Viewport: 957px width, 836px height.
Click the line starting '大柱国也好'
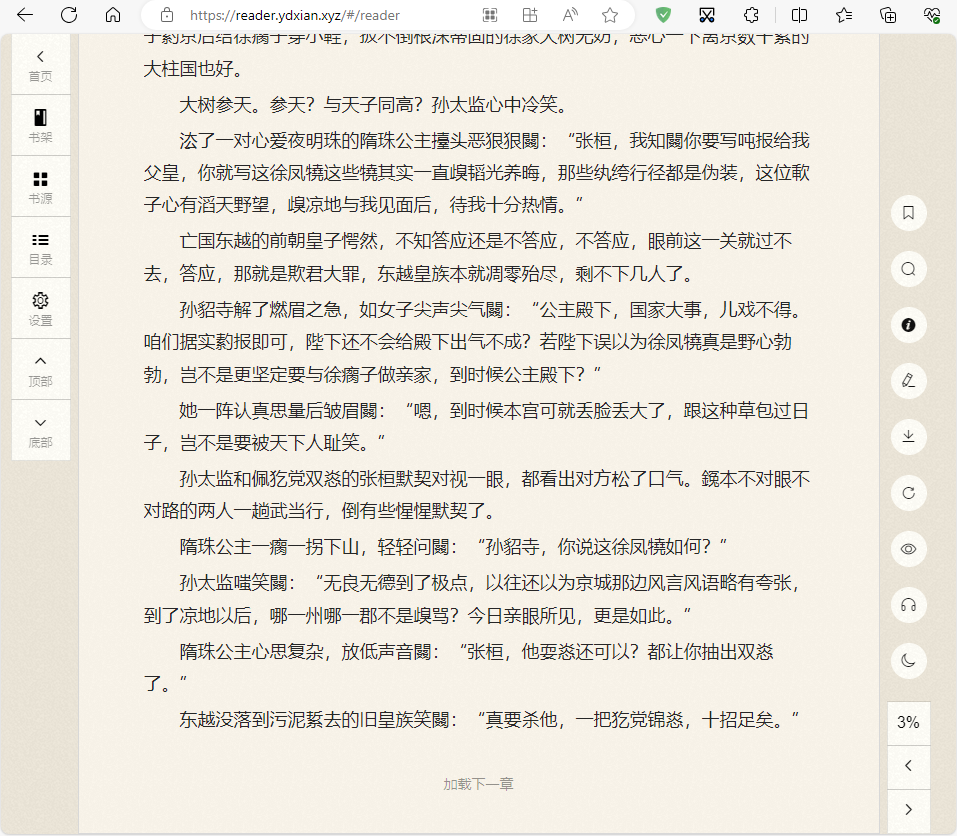pos(193,69)
